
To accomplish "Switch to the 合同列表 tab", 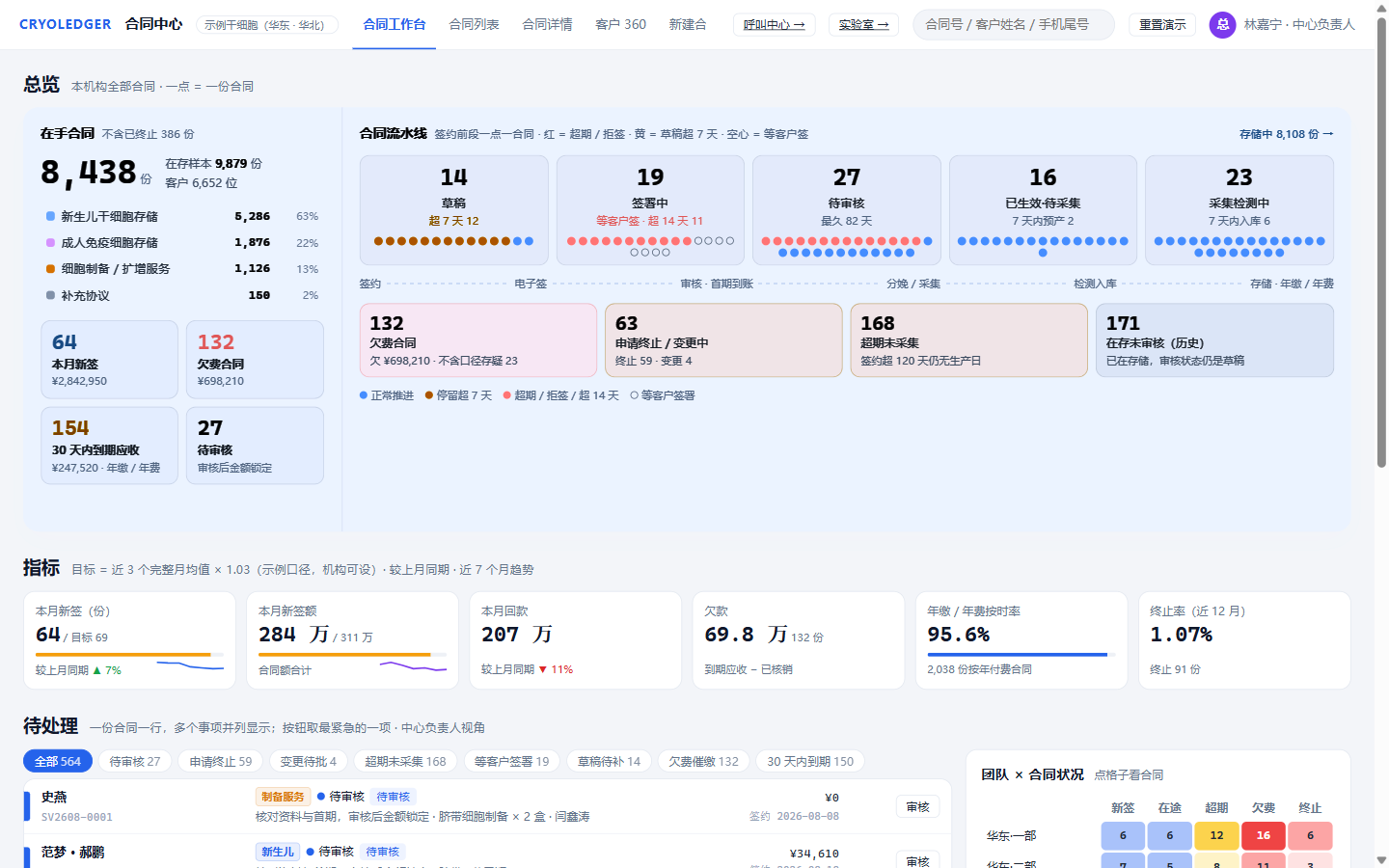I will pyautogui.click(x=474, y=25).
